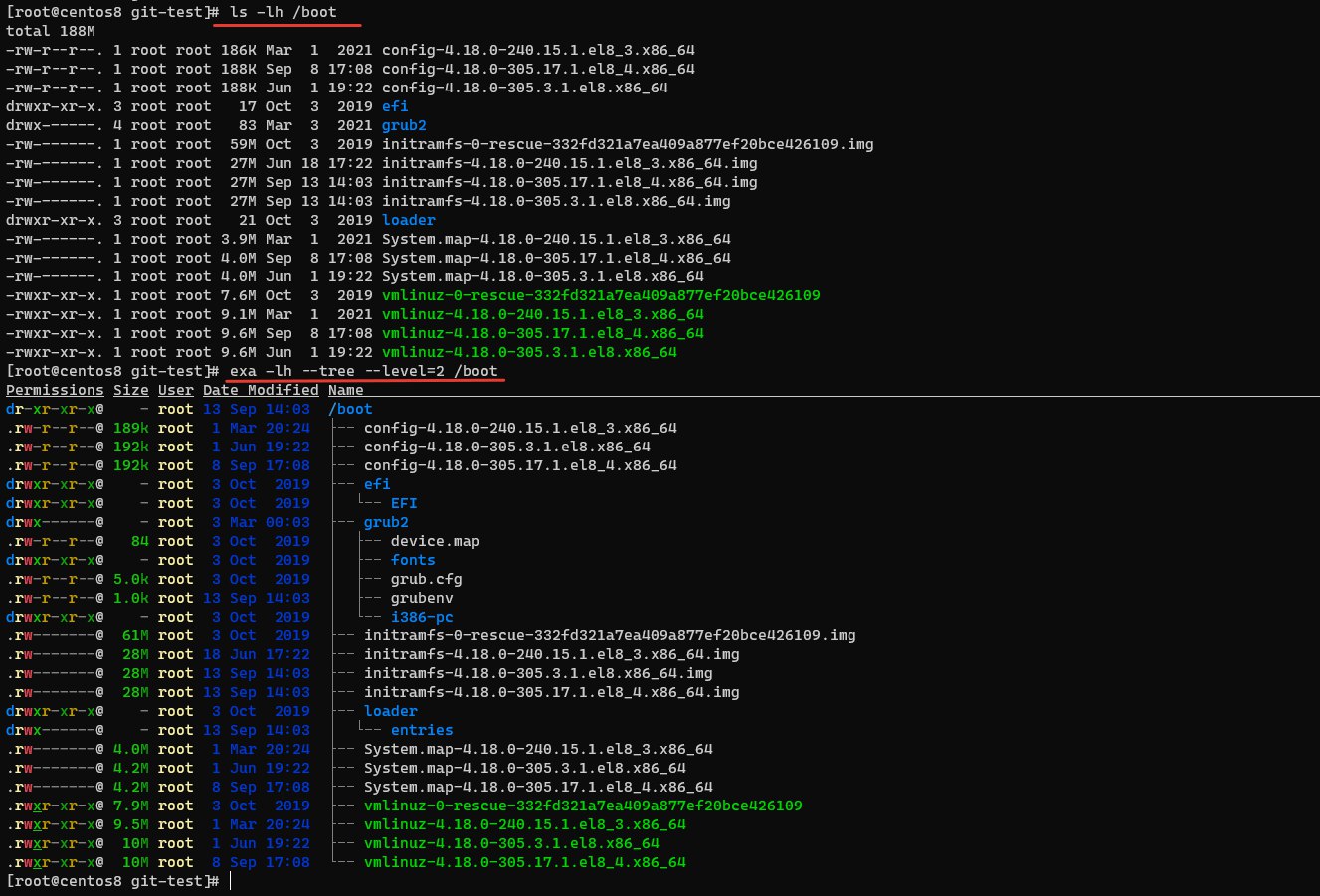The width and height of the screenshot is (1320, 896).
Task: Select the entries folder under loader
Action: 422,730
